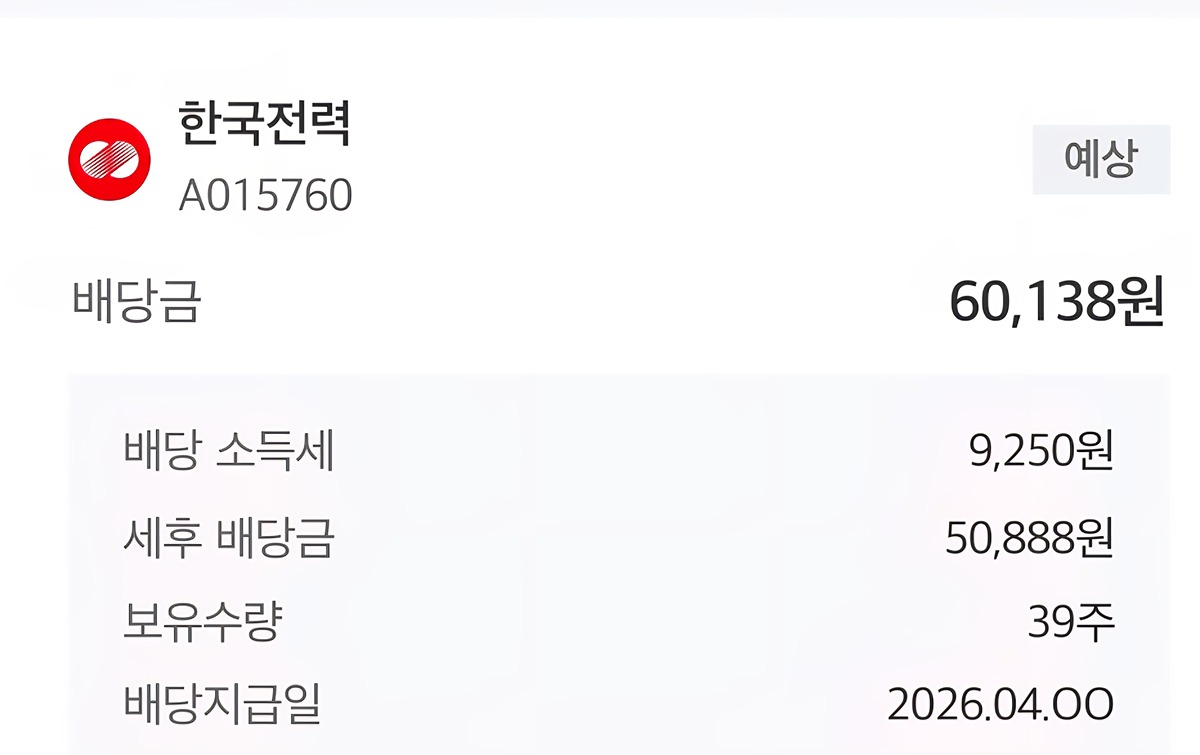Select the 9,250원 tax value
1200x755 pixels.
click(1041, 452)
